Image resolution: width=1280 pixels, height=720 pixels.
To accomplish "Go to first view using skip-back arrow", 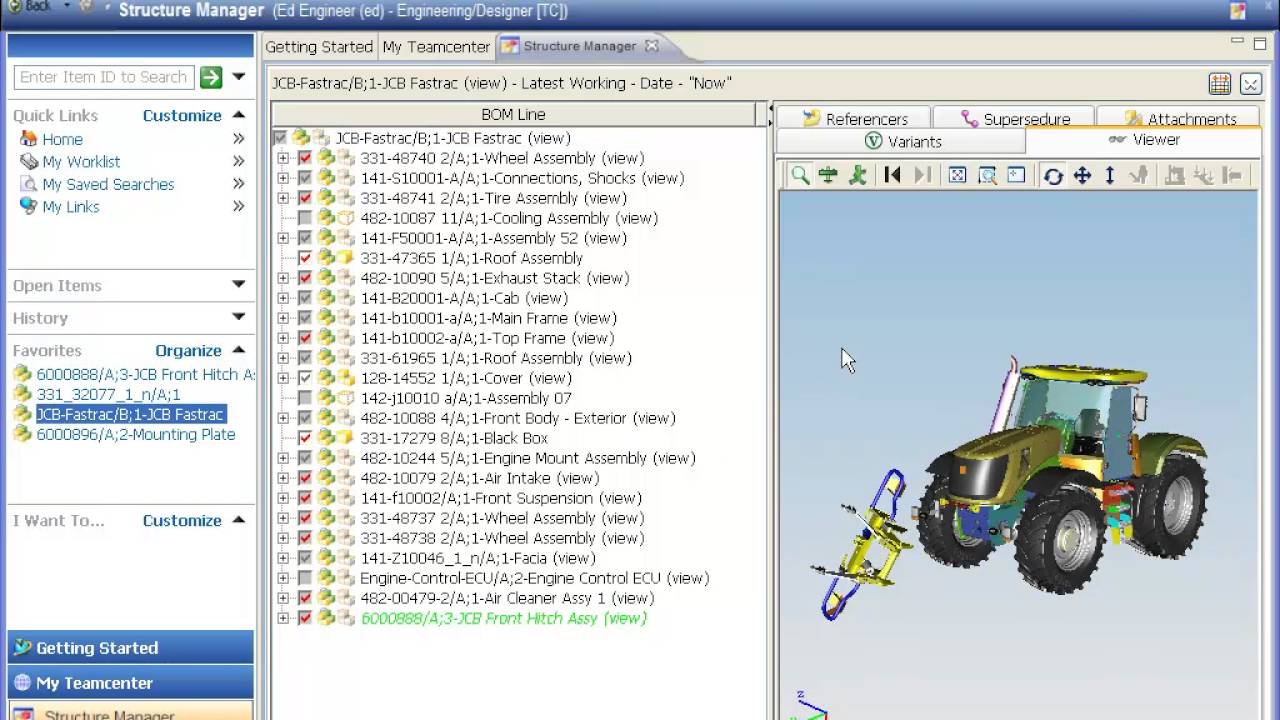I will [x=892, y=176].
